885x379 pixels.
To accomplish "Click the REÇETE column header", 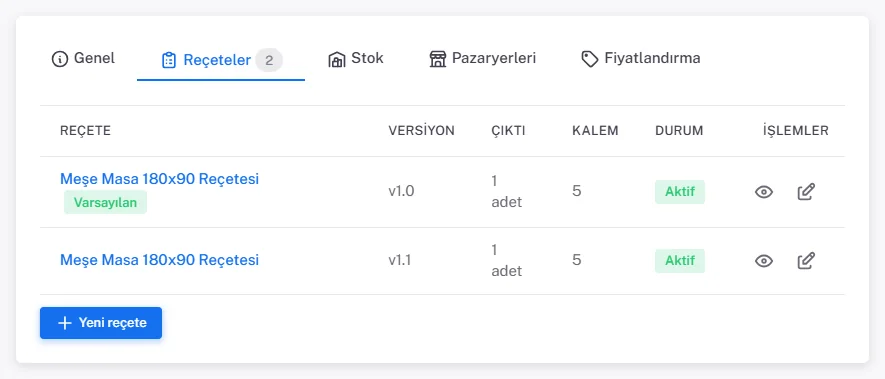I will pos(85,131).
